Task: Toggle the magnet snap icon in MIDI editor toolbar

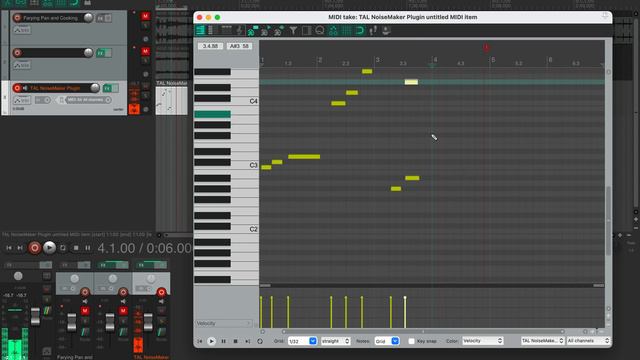Action: tap(360, 30)
